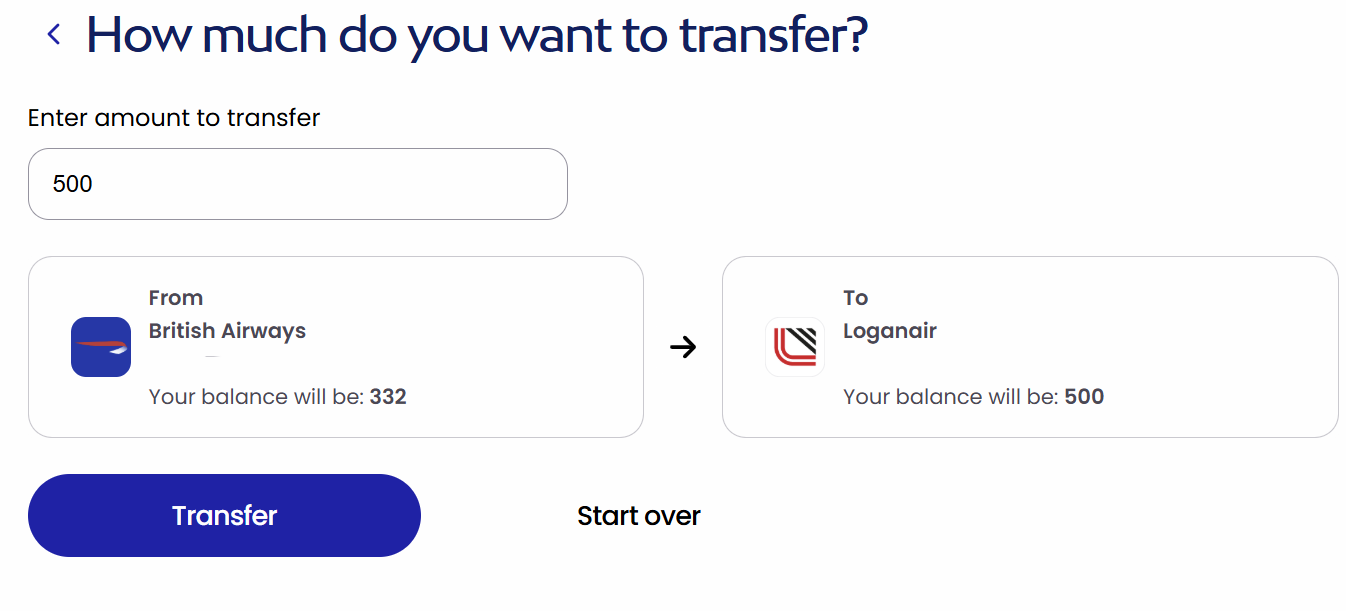Click "Your balance will be" under British Airways

256,397
